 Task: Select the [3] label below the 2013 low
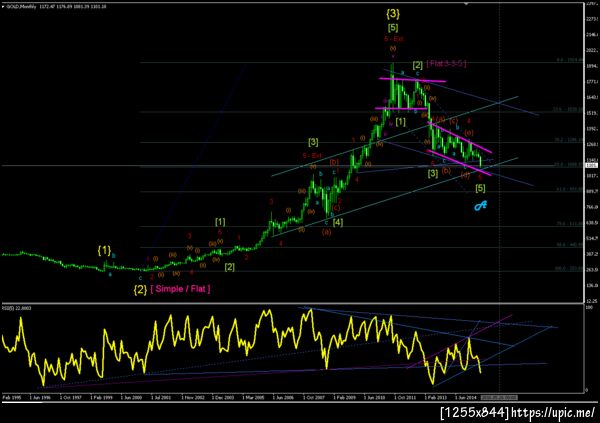tap(433, 173)
